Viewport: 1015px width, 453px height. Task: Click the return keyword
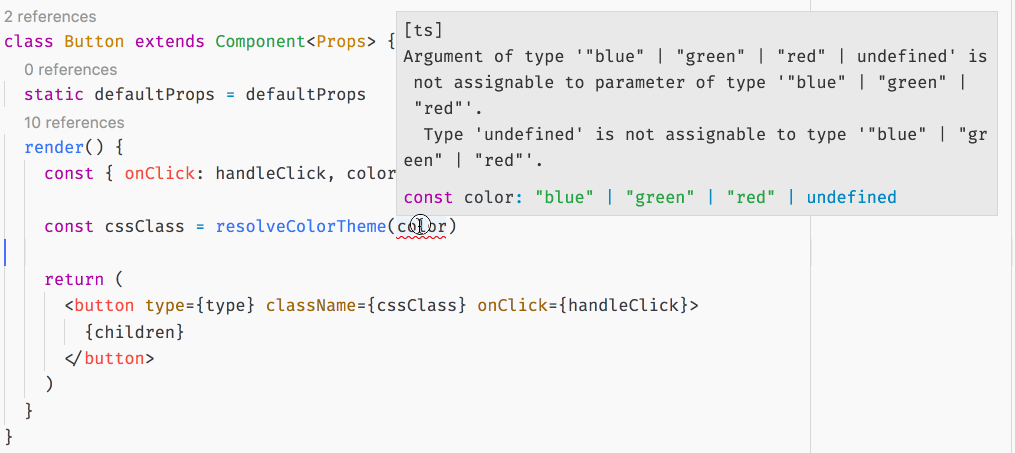click(x=74, y=280)
